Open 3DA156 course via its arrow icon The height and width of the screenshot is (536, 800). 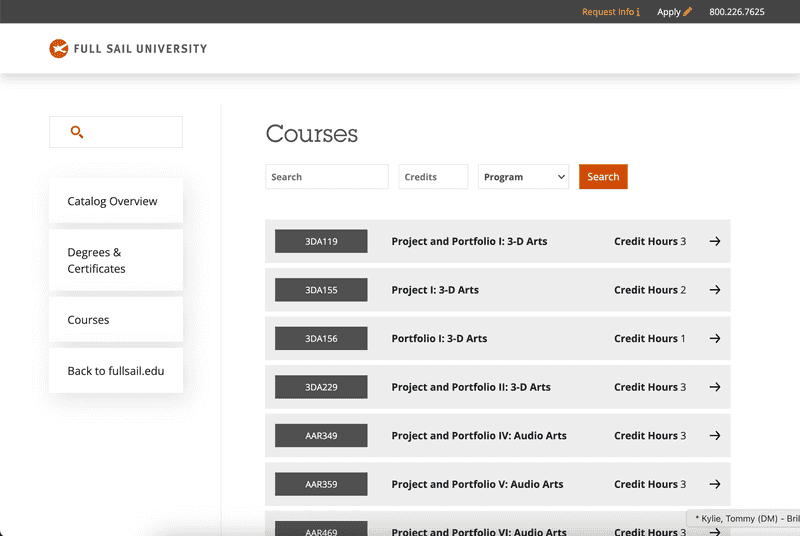(715, 338)
